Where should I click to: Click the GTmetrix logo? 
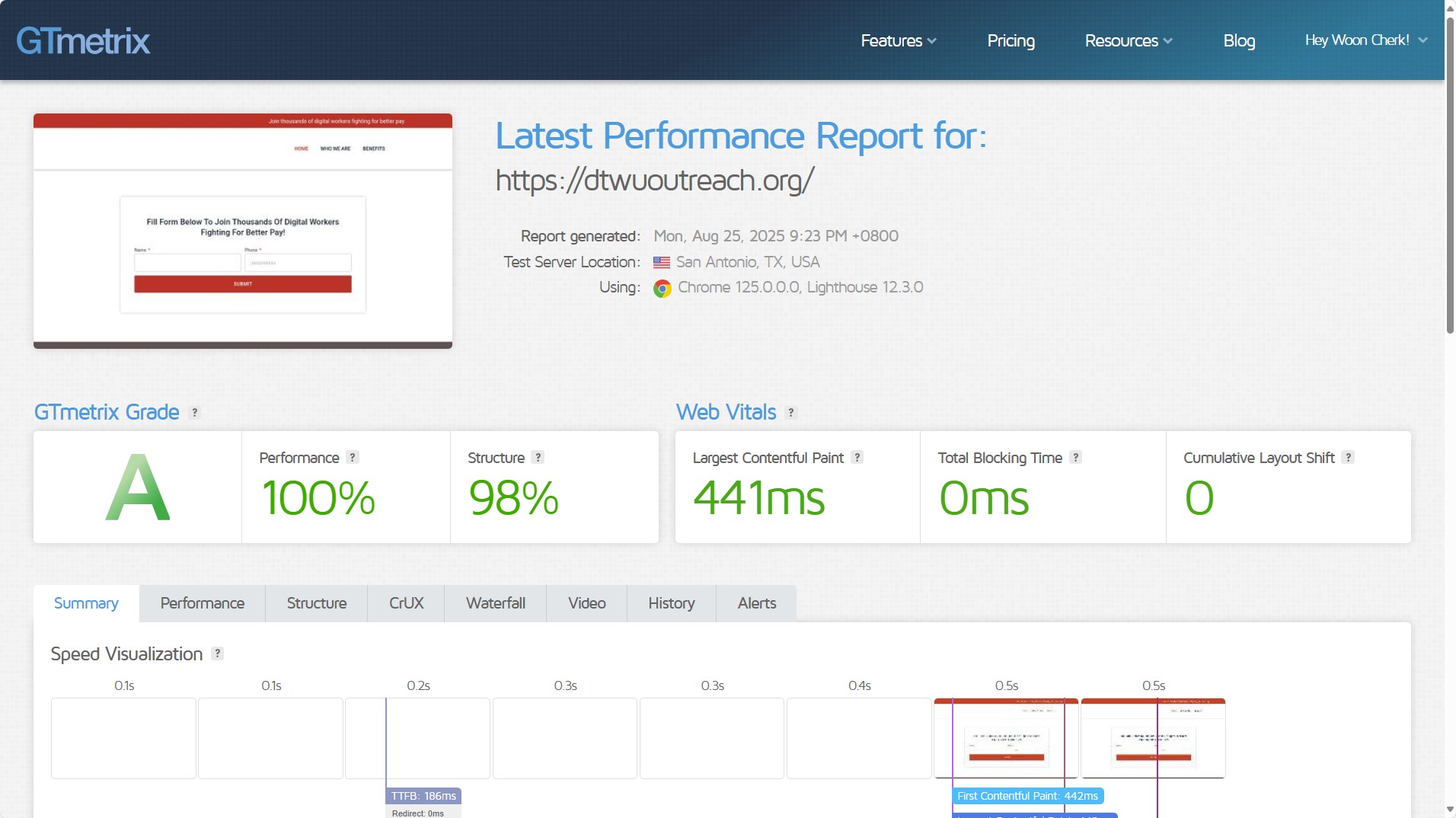(x=83, y=41)
